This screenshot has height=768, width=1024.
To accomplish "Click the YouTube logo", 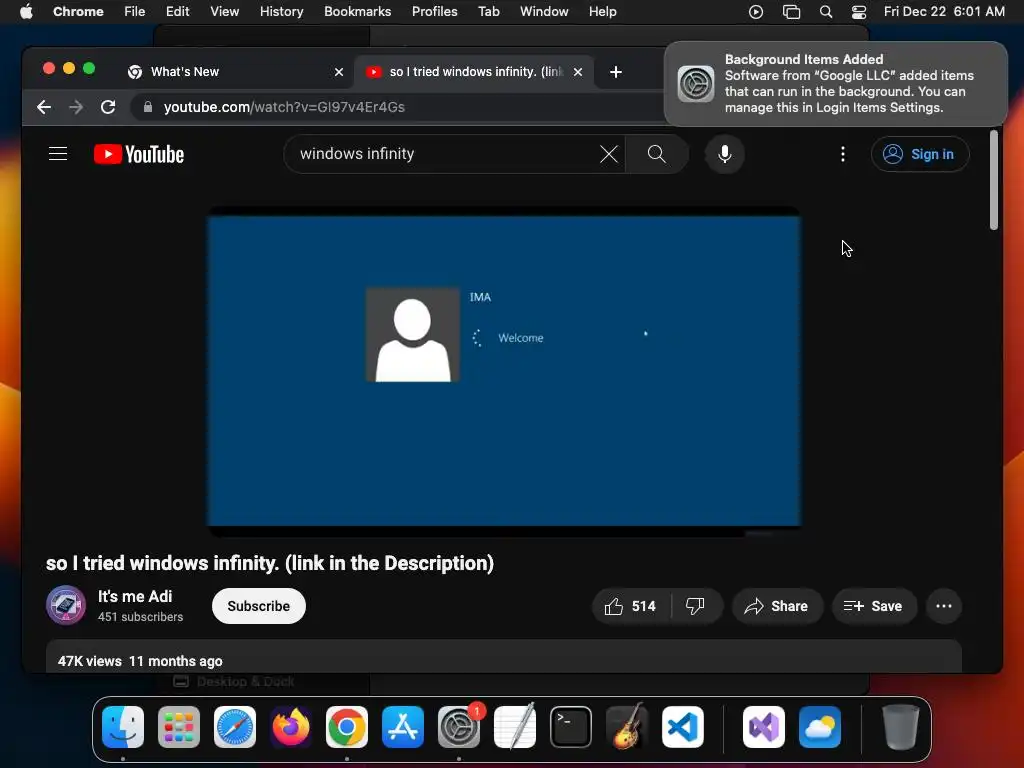I will tap(139, 154).
